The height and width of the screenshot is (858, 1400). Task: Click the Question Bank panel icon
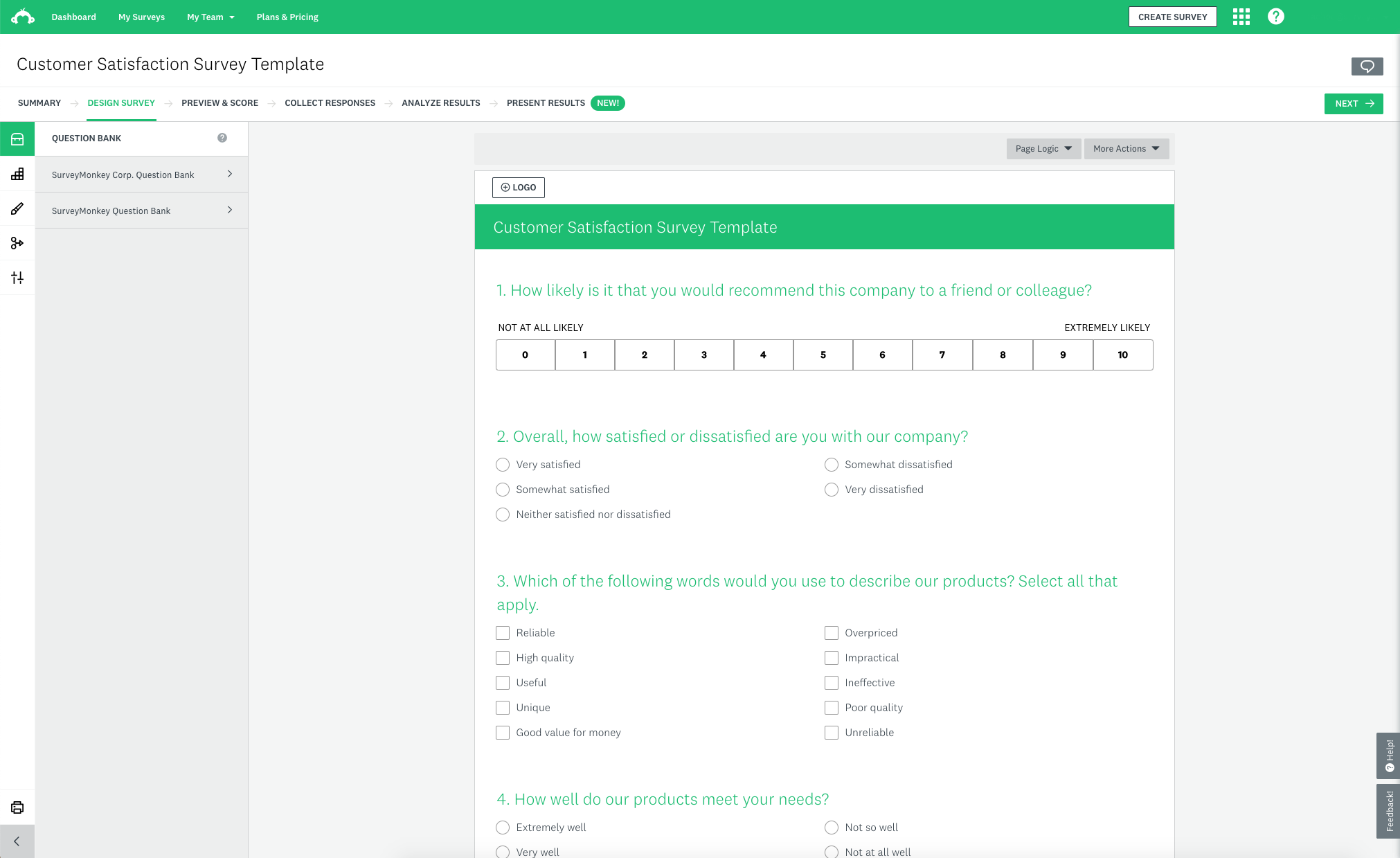17,139
